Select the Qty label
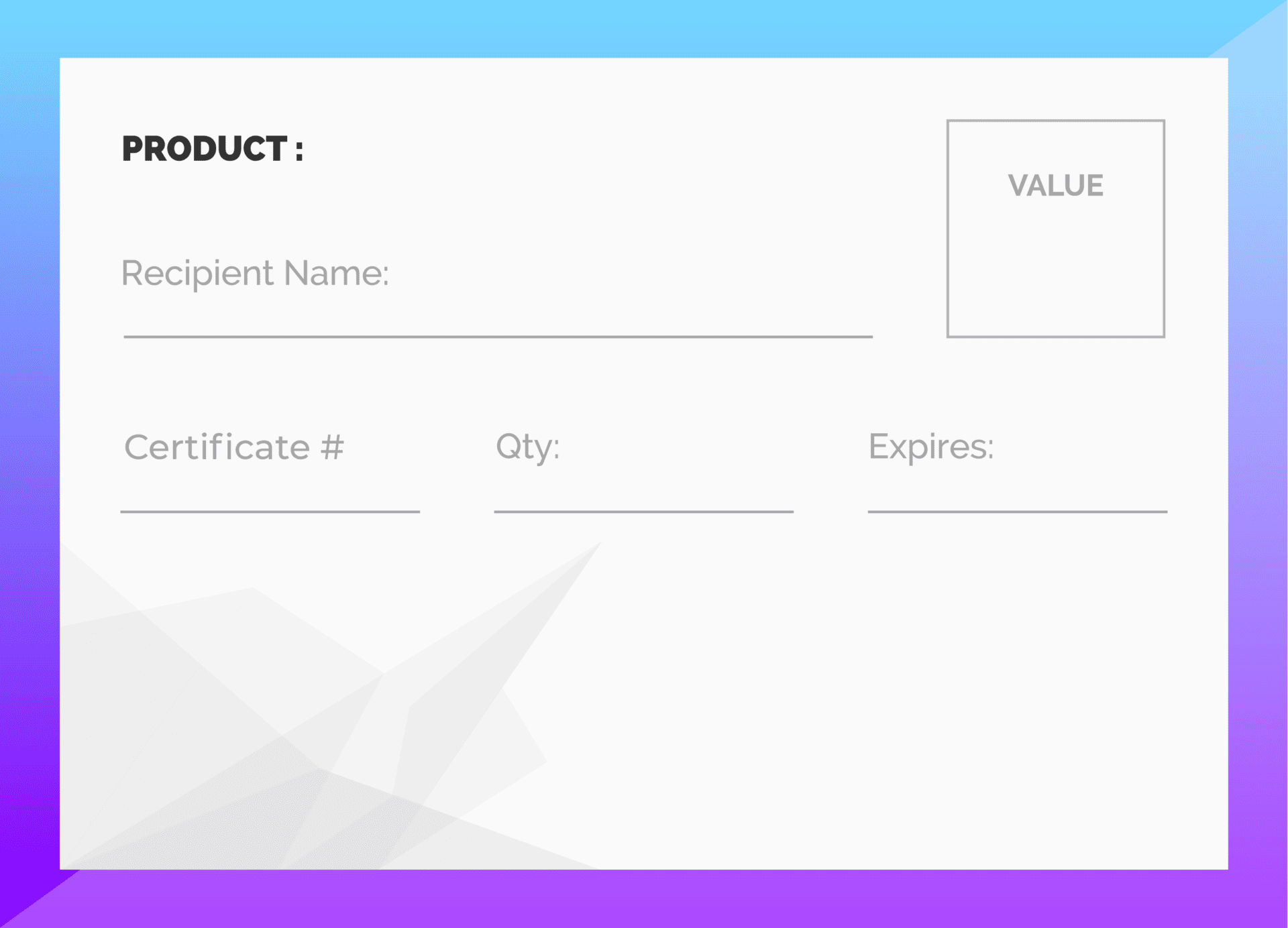This screenshot has width=1288, height=928. point(527,447)
